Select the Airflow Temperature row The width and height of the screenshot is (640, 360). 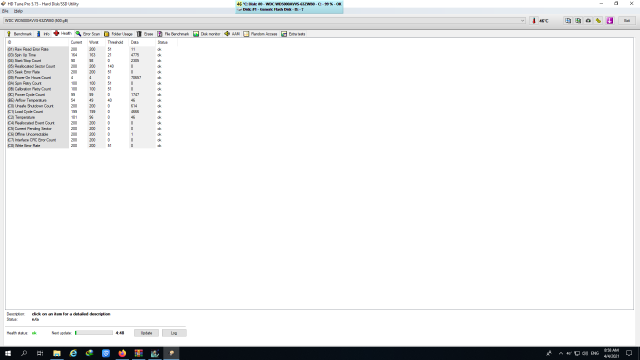coord(92,100)
